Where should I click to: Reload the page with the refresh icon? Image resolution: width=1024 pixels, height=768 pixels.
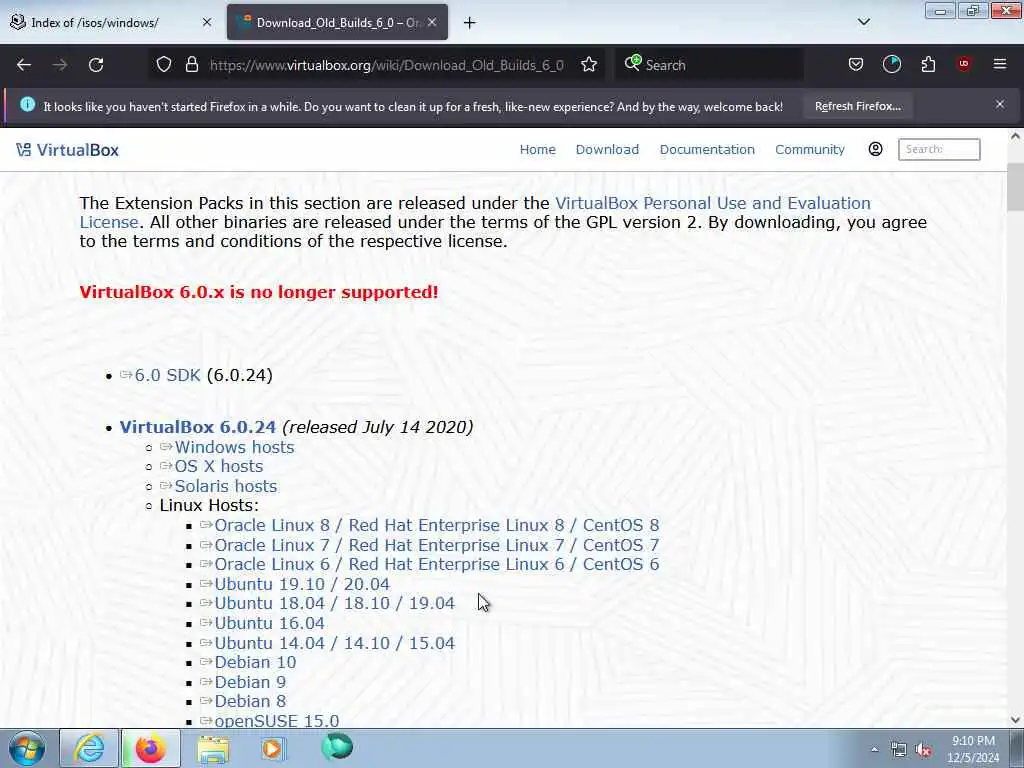click(x=96, y=65)
